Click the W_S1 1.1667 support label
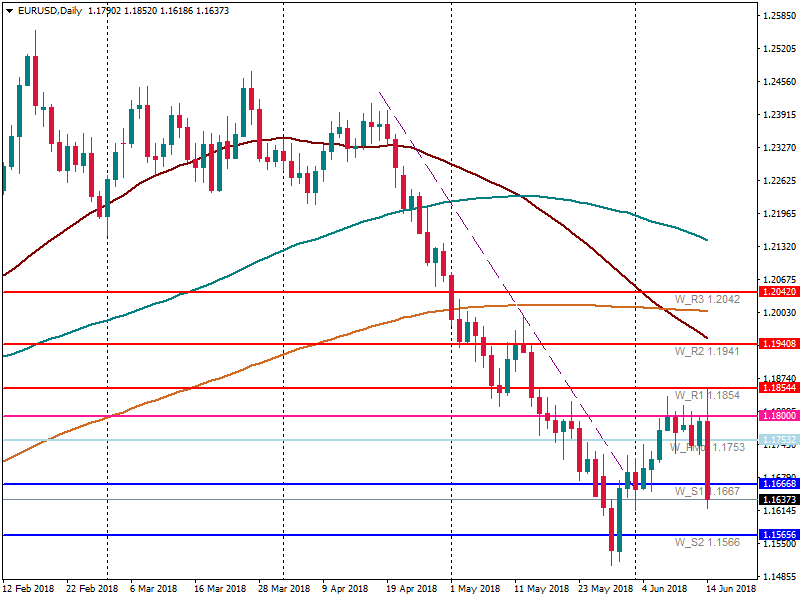This screenshot has height=600, width=800. click(x=706, y=491)
